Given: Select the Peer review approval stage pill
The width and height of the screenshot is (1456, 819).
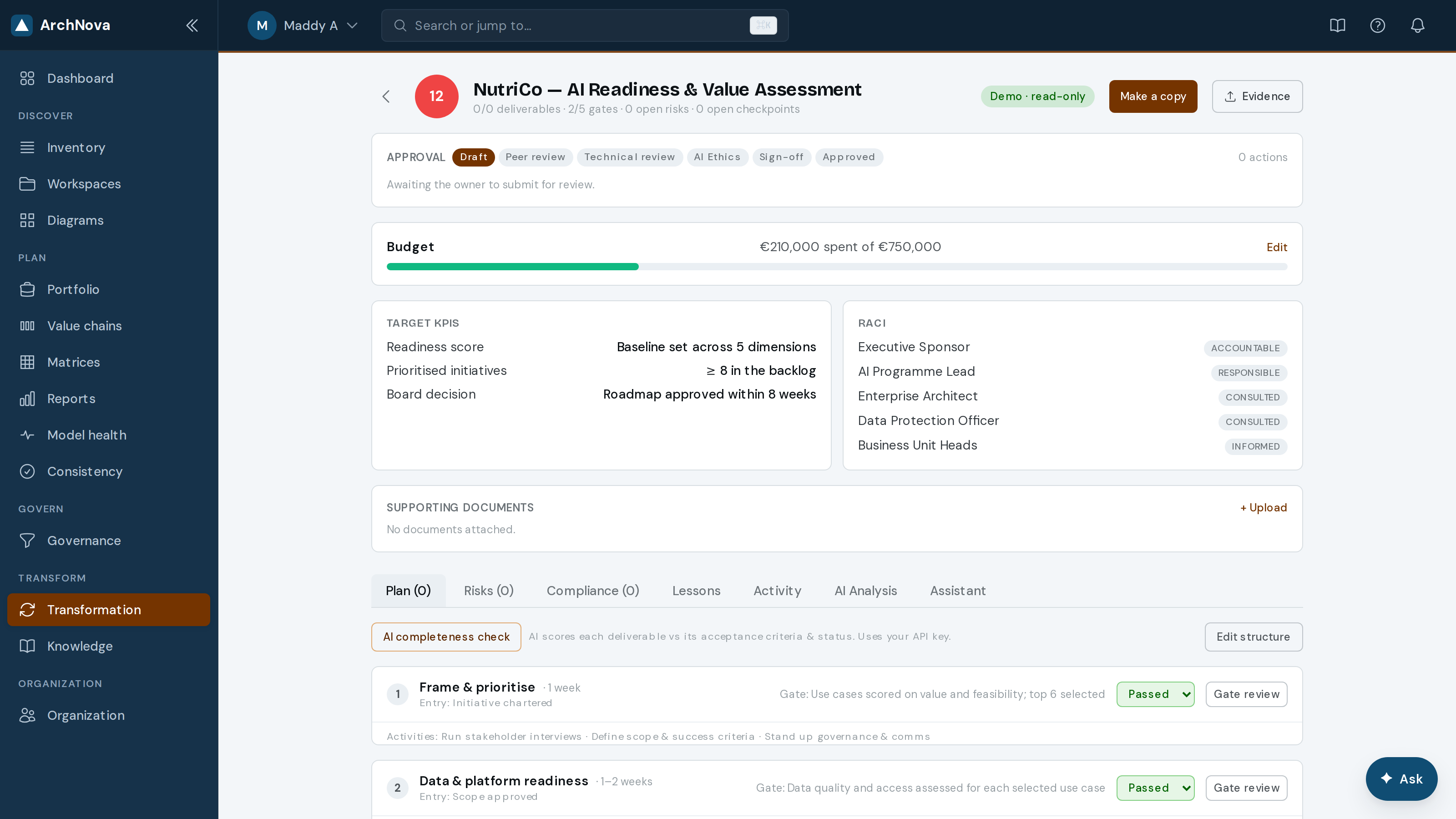Looking at the screenshot, I should [535, 157].
